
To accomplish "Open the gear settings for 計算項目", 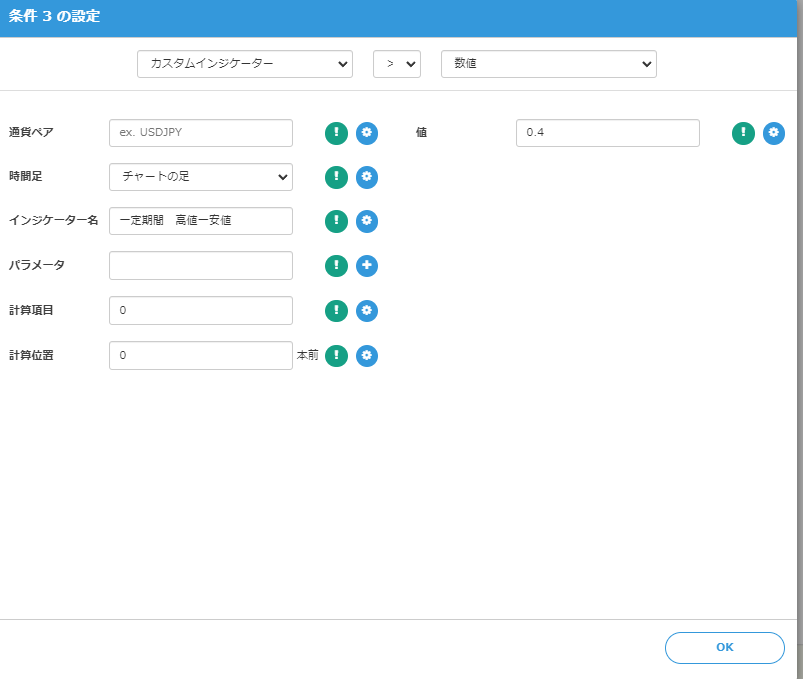I will pos(367,311).
